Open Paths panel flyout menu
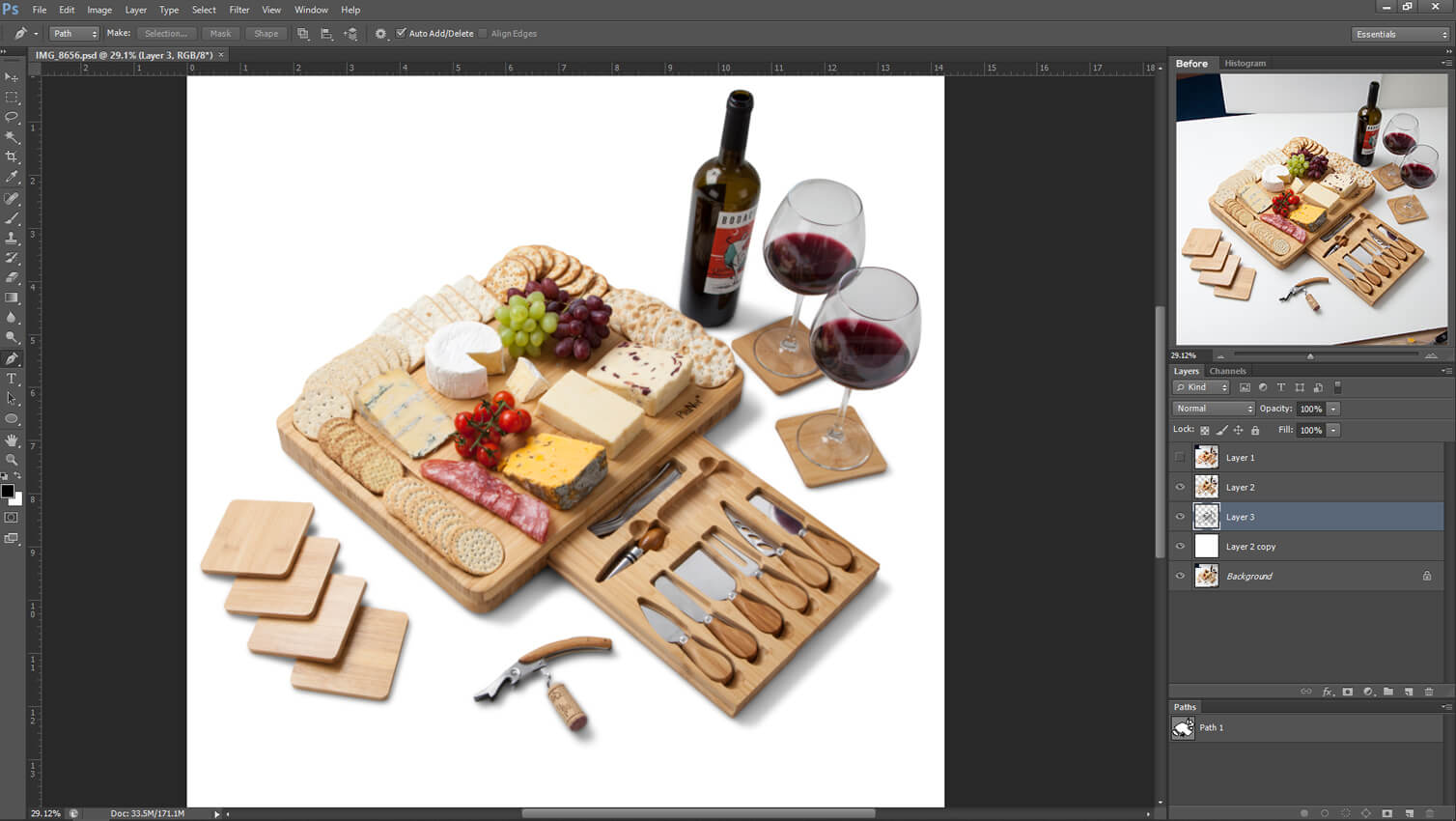The width and height of the screenshot is (1456, 821). (x=1445, y=707)
